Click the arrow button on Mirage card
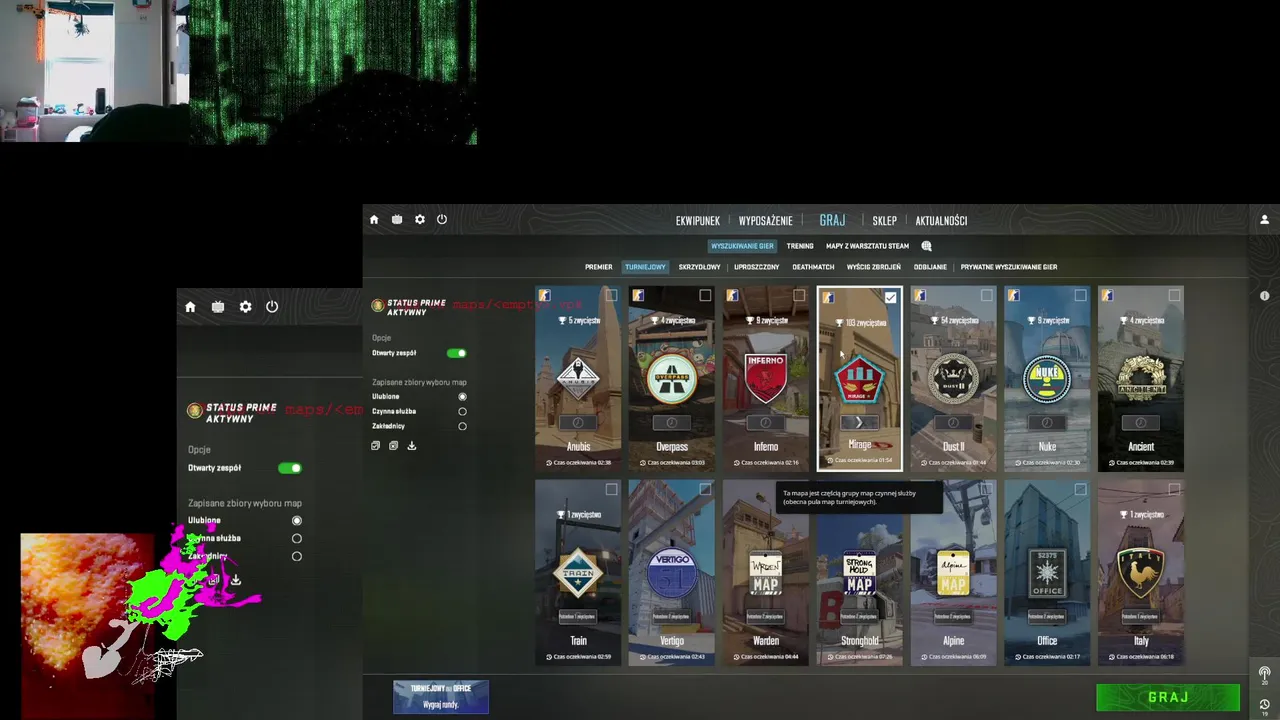The width and height of the screenshot is (1280, 720). coord(859,422)
